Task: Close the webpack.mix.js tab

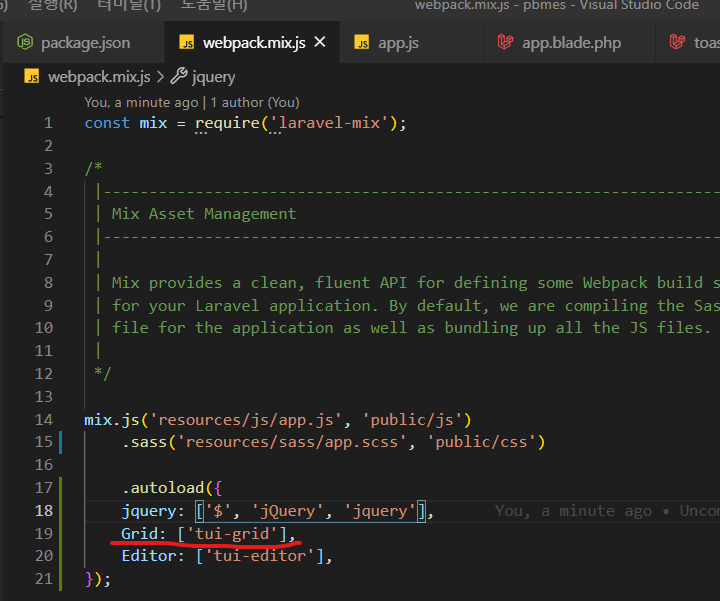Action: point(320,42)
